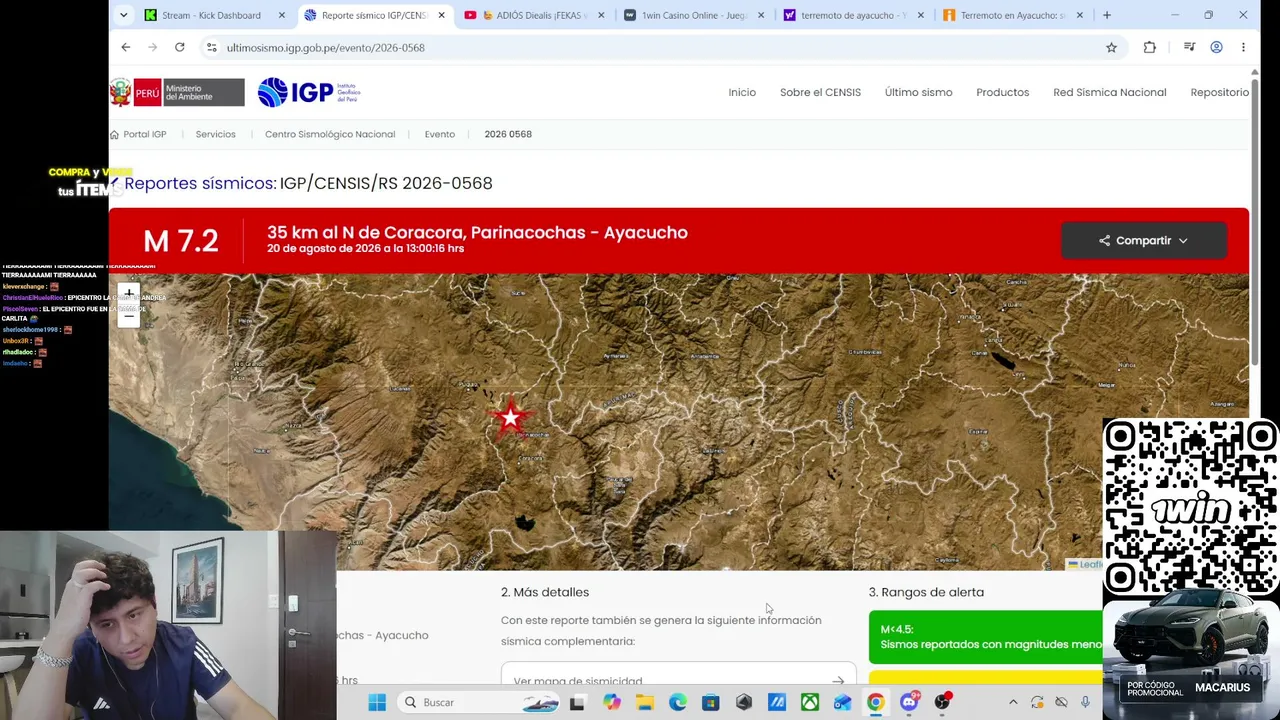Open Task View in the taskbar

[x=577, y=702]
